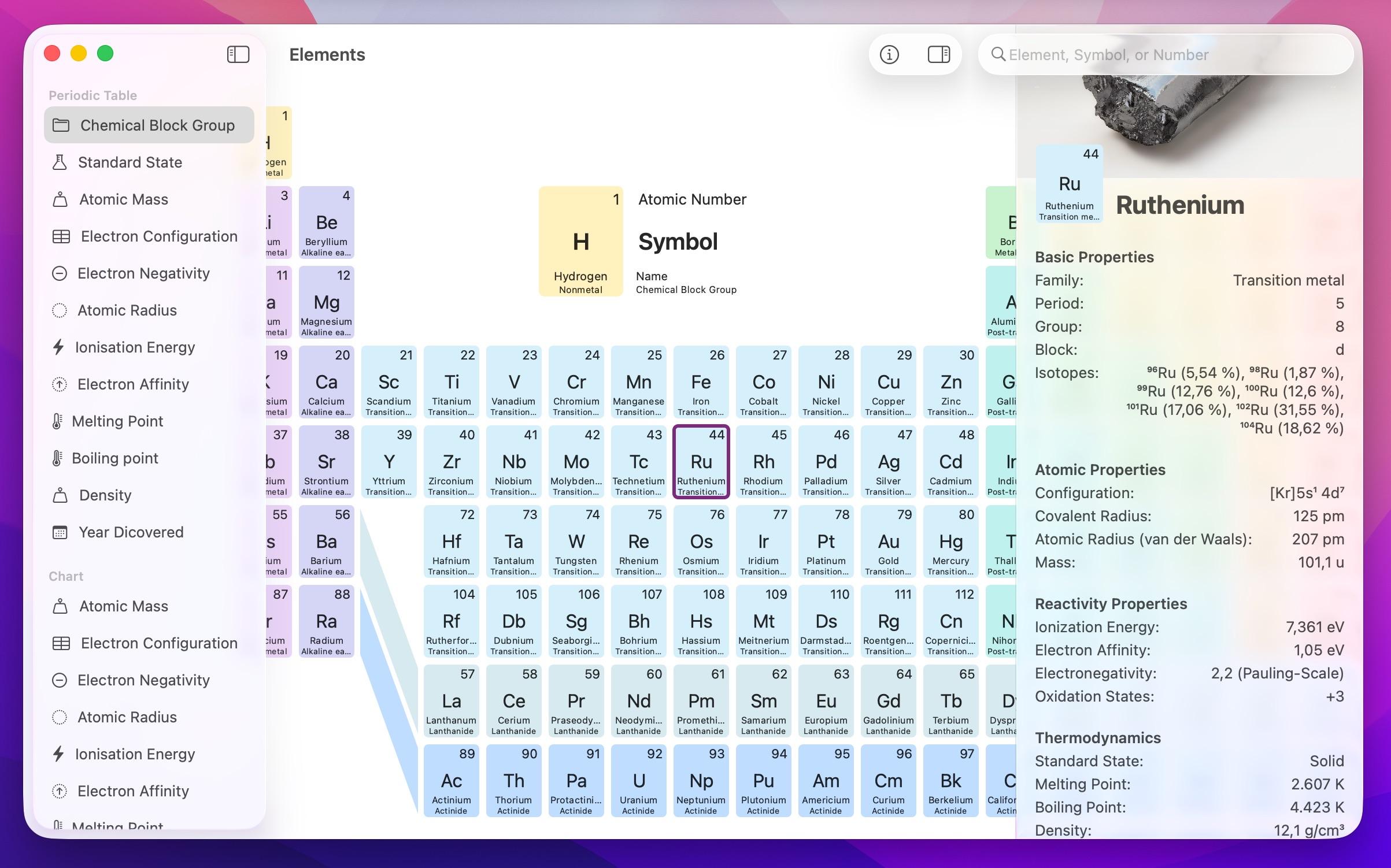1391x868 pixels.
Task: Click the Radium element tile
Action: (327, 621)
